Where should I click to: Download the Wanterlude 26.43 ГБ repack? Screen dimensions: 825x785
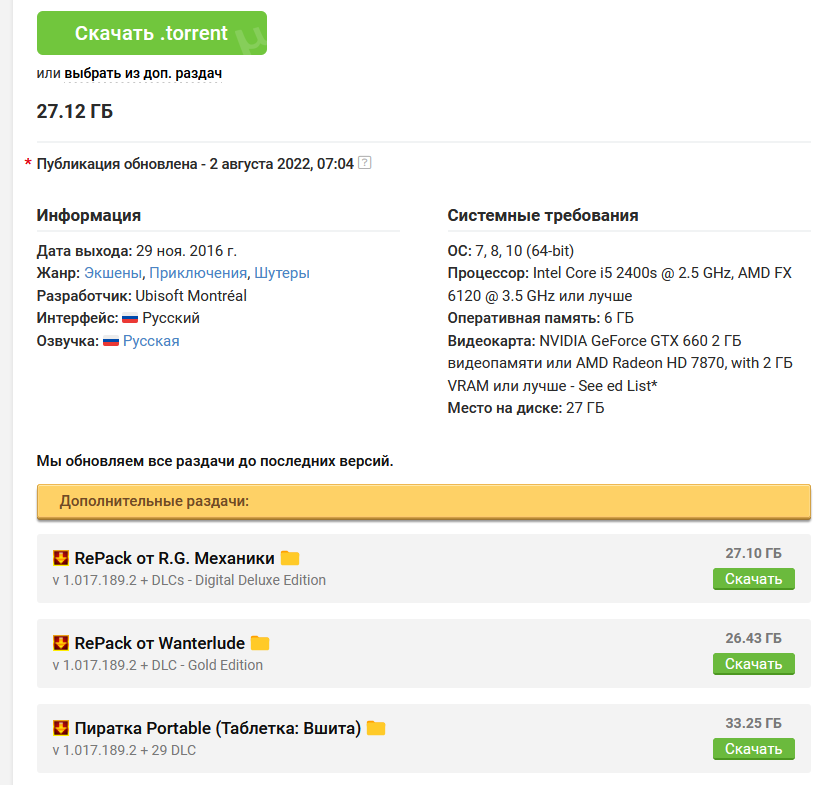click(x=753, y=664)
